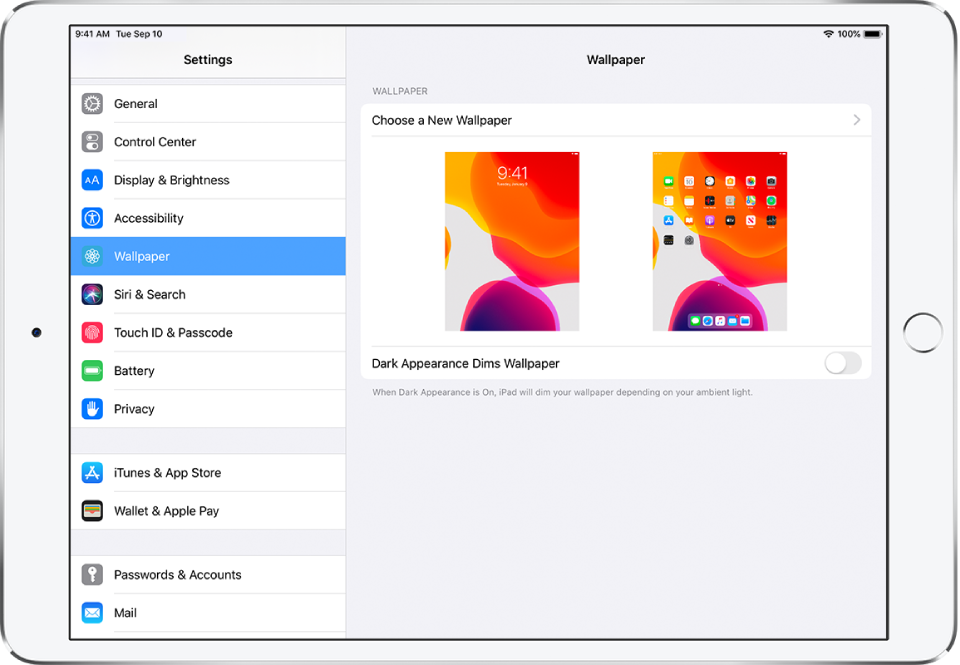Expand Choose a New Wallpaper via its chevron
The height and width of the screenshot is (665, 960).
pos(856,119)
